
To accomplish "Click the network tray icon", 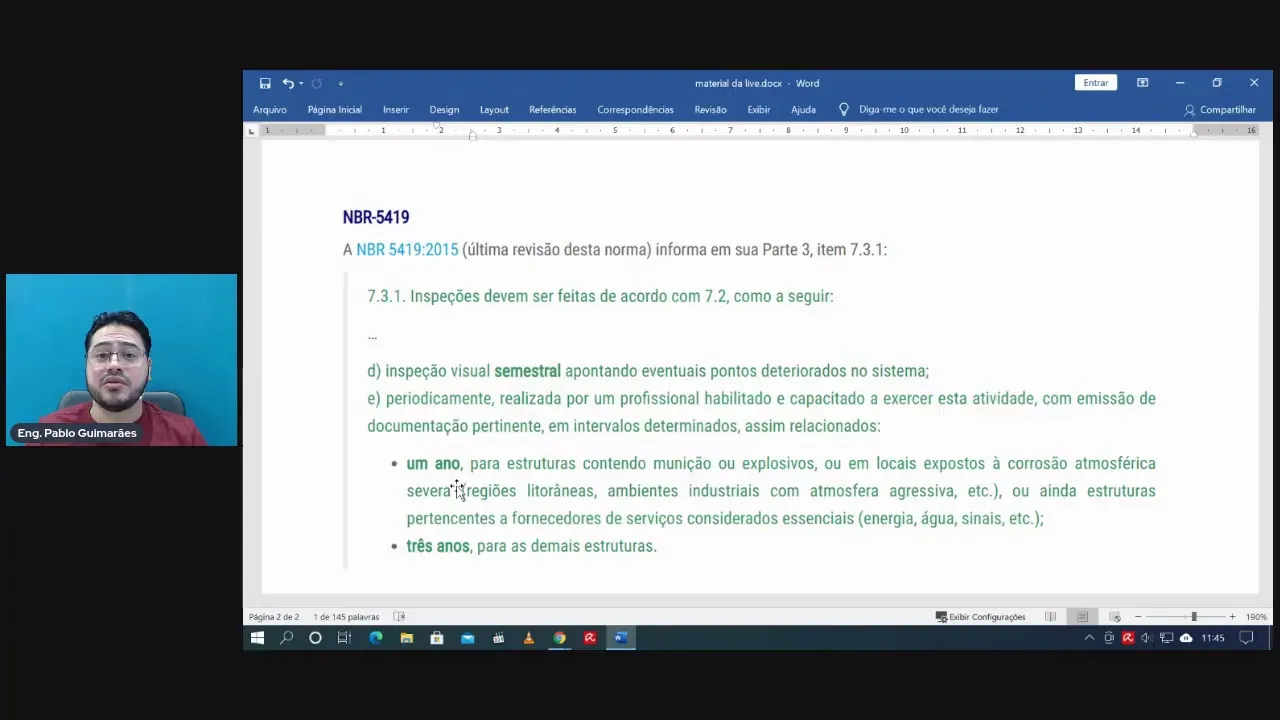I will 1166,638.
